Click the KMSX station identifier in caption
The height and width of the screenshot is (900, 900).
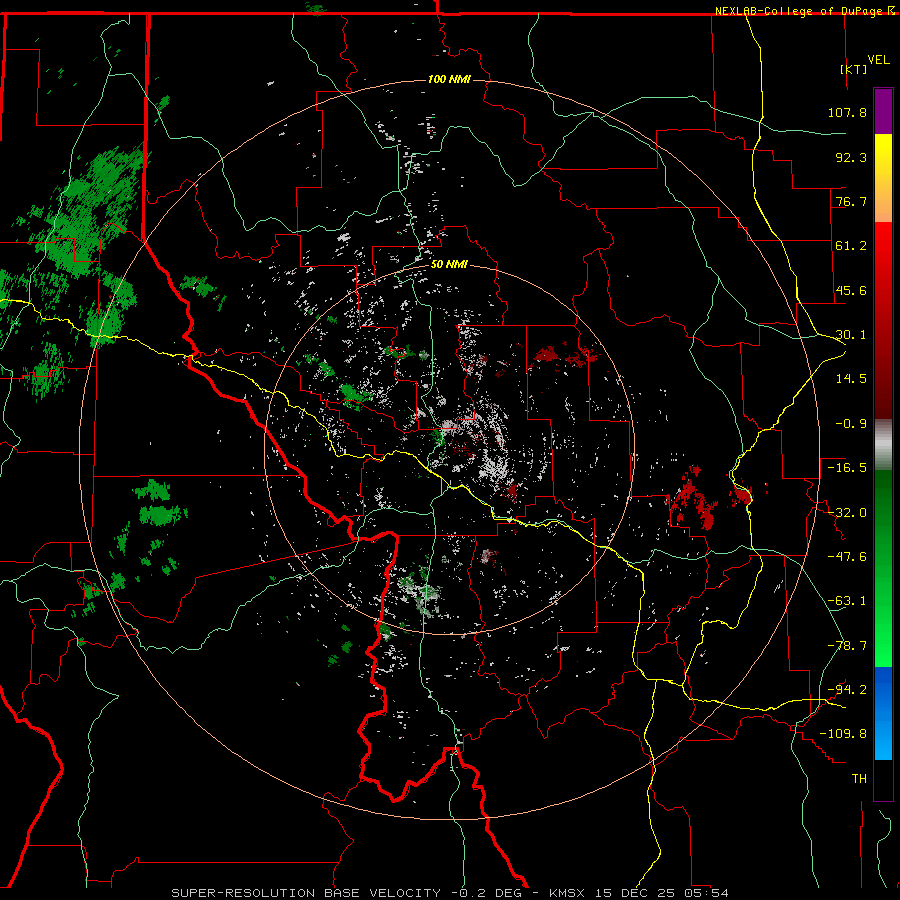[x=568, y=893]
